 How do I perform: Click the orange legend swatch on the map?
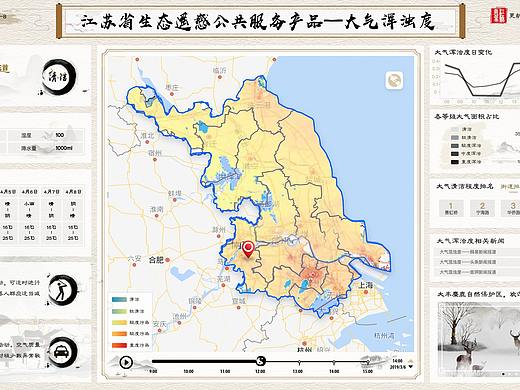(119, 334)
